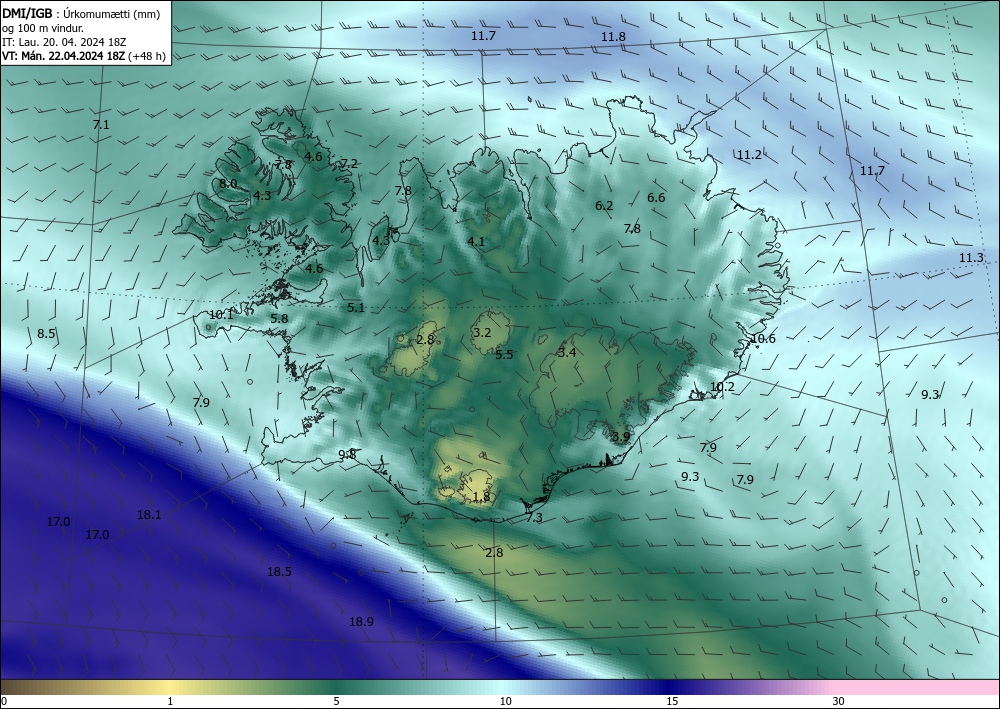The height and width of the screenshot is (709, 1000).
Task: Click the 1.8 value on the southern glacier
Action: [x=482, y=497]
